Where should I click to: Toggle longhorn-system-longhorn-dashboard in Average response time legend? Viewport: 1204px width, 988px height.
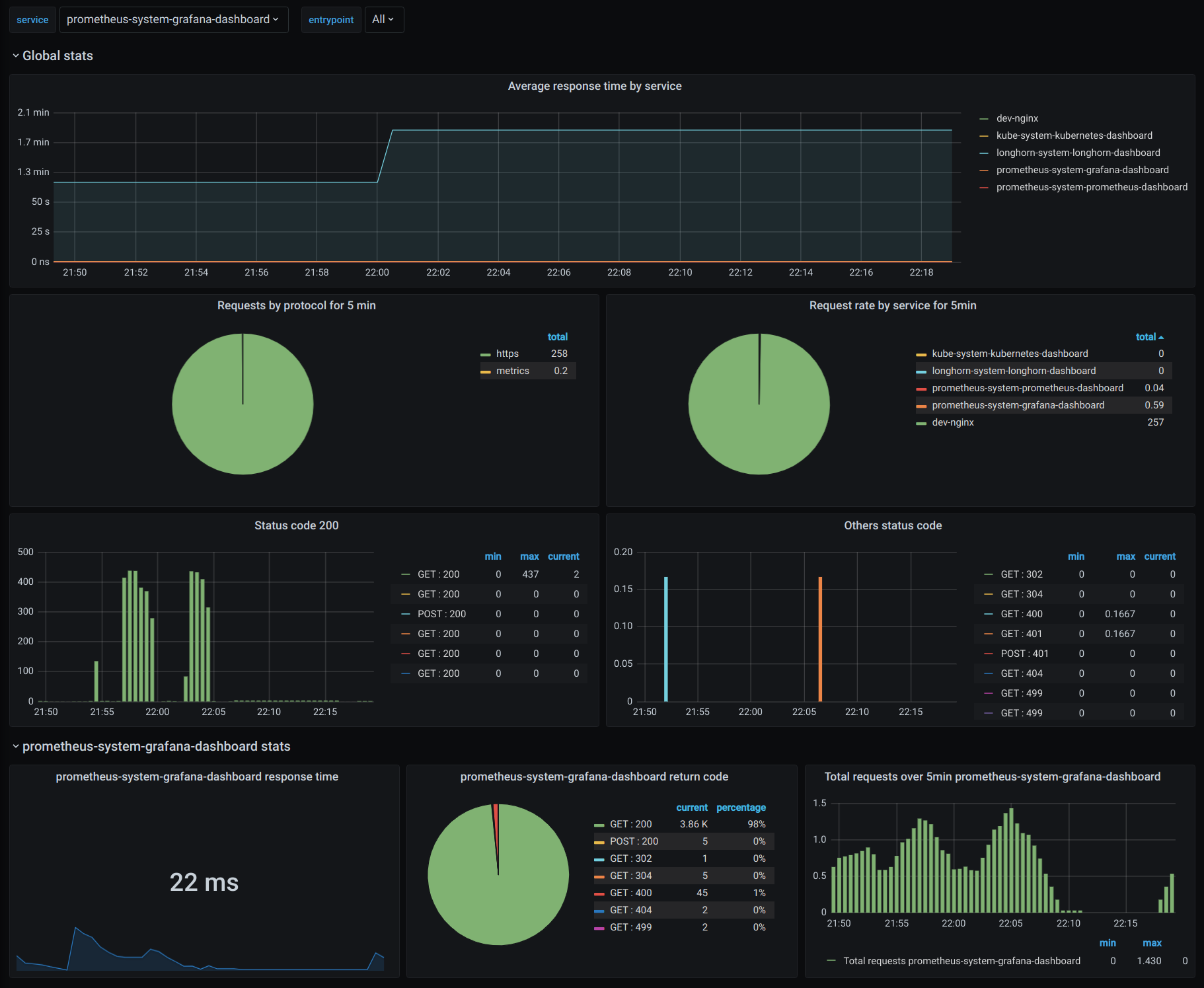tap(1078, 153)
